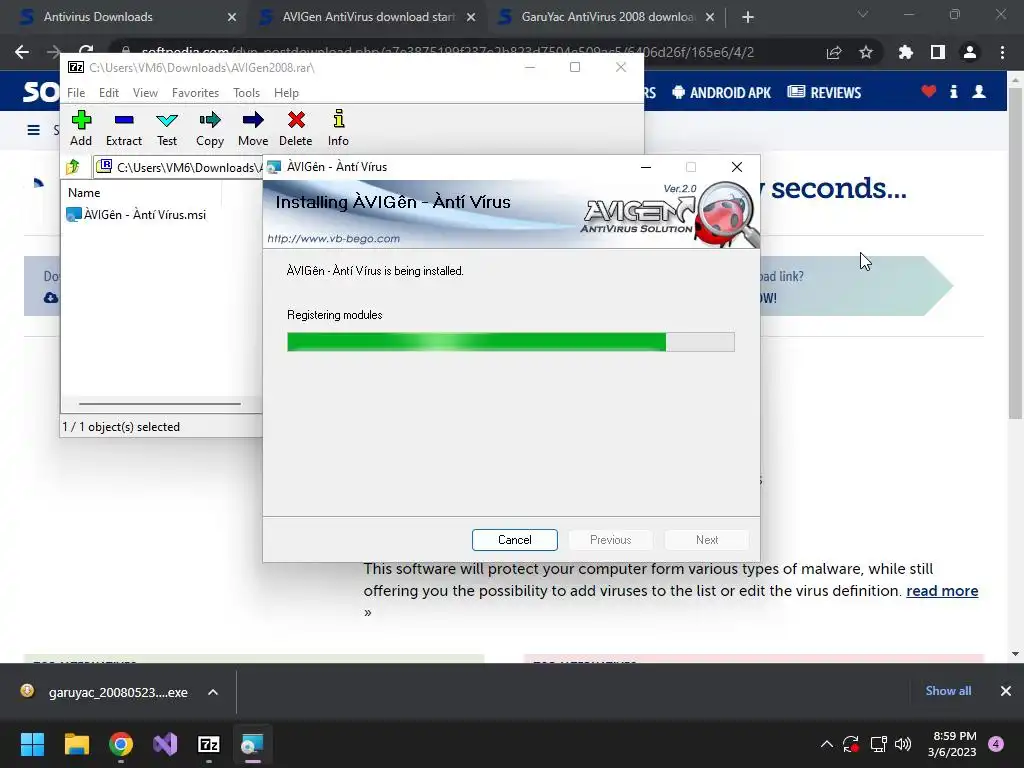Image resolution: width=1024 pixels, height=768 pixels.
Task: Click the disabled Next button in installer
Action: (707, 540)
